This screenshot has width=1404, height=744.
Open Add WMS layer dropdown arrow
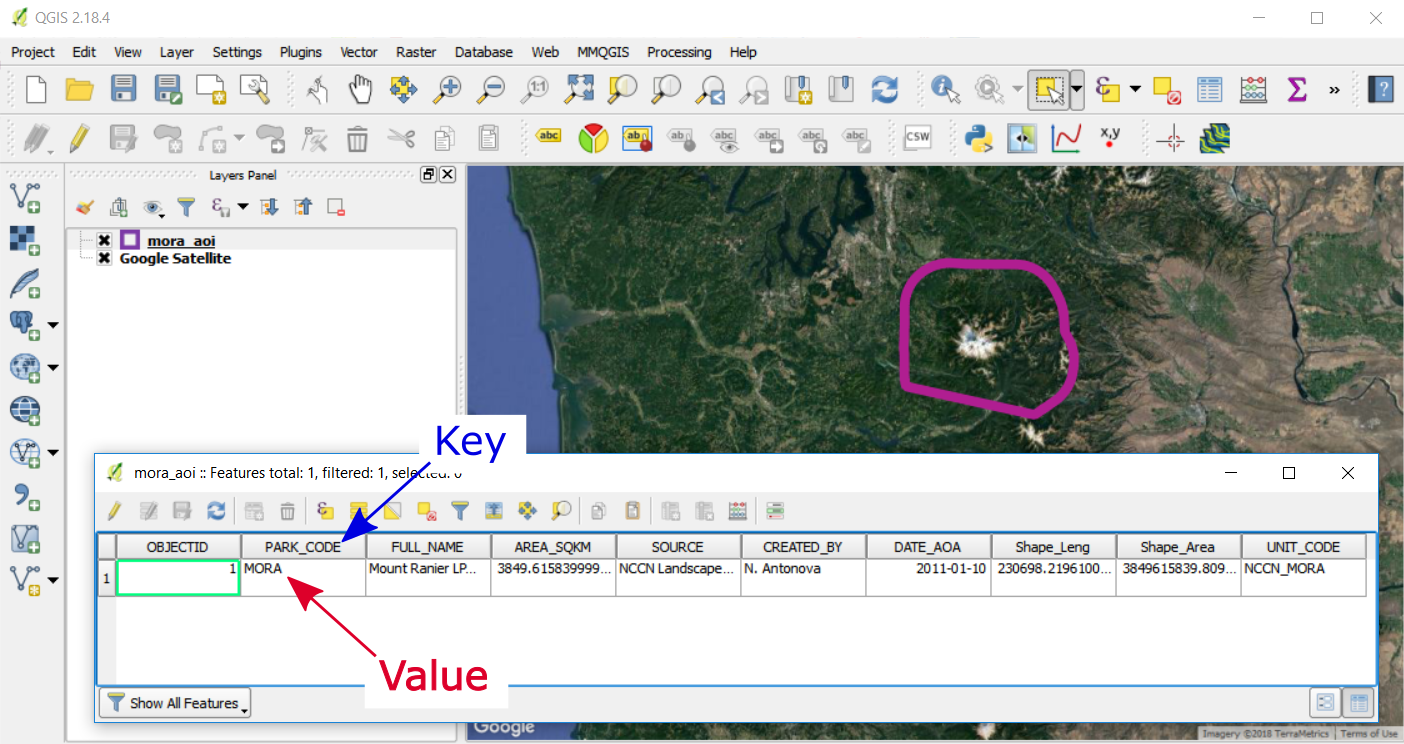(x=53, y=367)
